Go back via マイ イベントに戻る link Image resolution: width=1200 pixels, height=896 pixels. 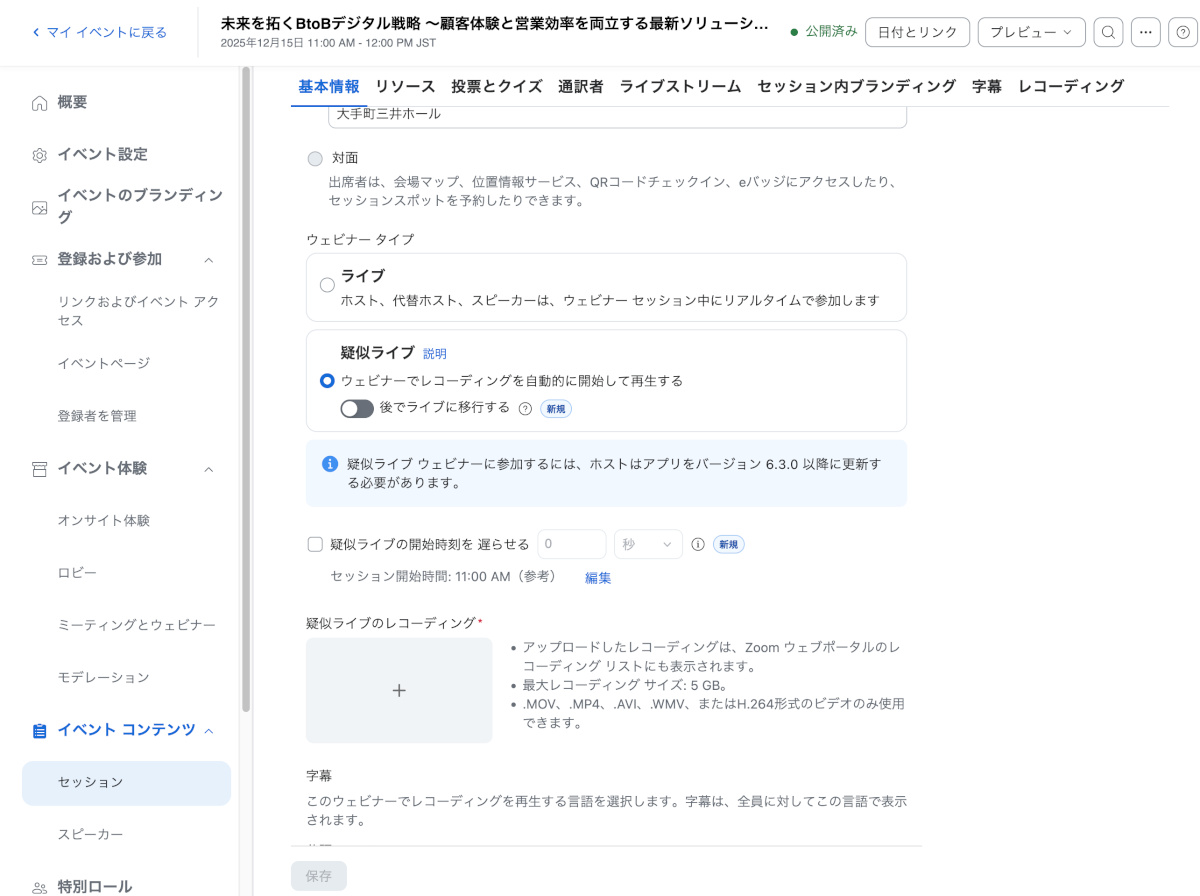(x=99, y=32)
